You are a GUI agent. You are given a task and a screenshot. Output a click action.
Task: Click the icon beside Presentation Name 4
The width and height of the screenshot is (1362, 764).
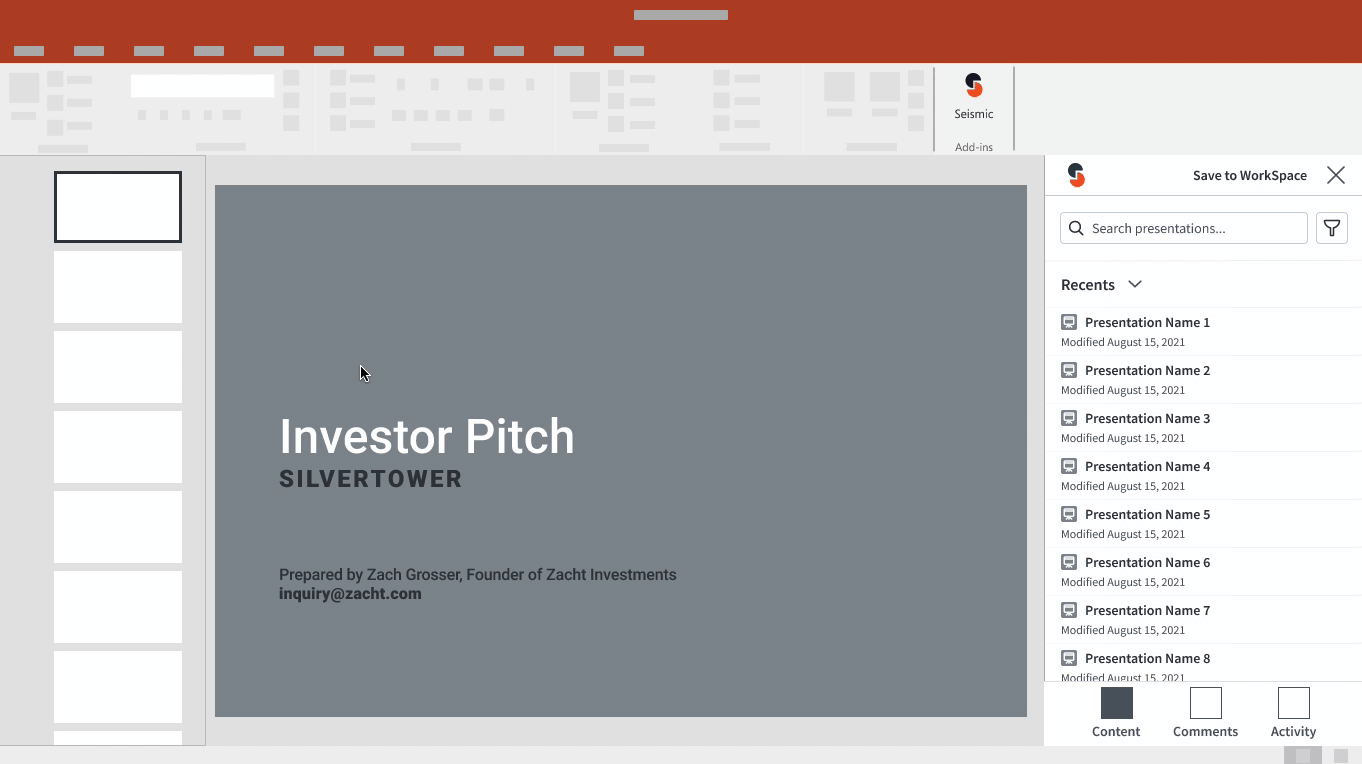(x=1069, y=466)
